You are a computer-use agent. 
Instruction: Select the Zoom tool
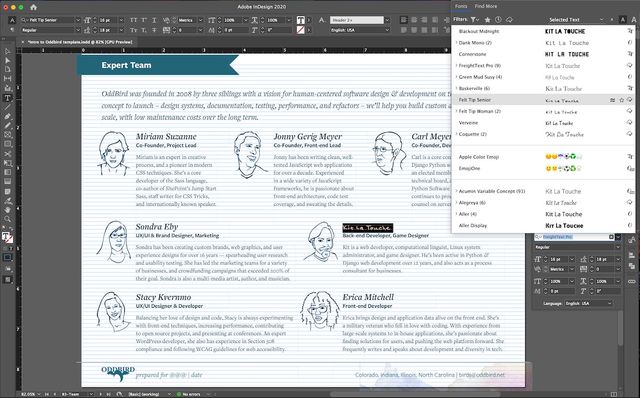(7, 219)
